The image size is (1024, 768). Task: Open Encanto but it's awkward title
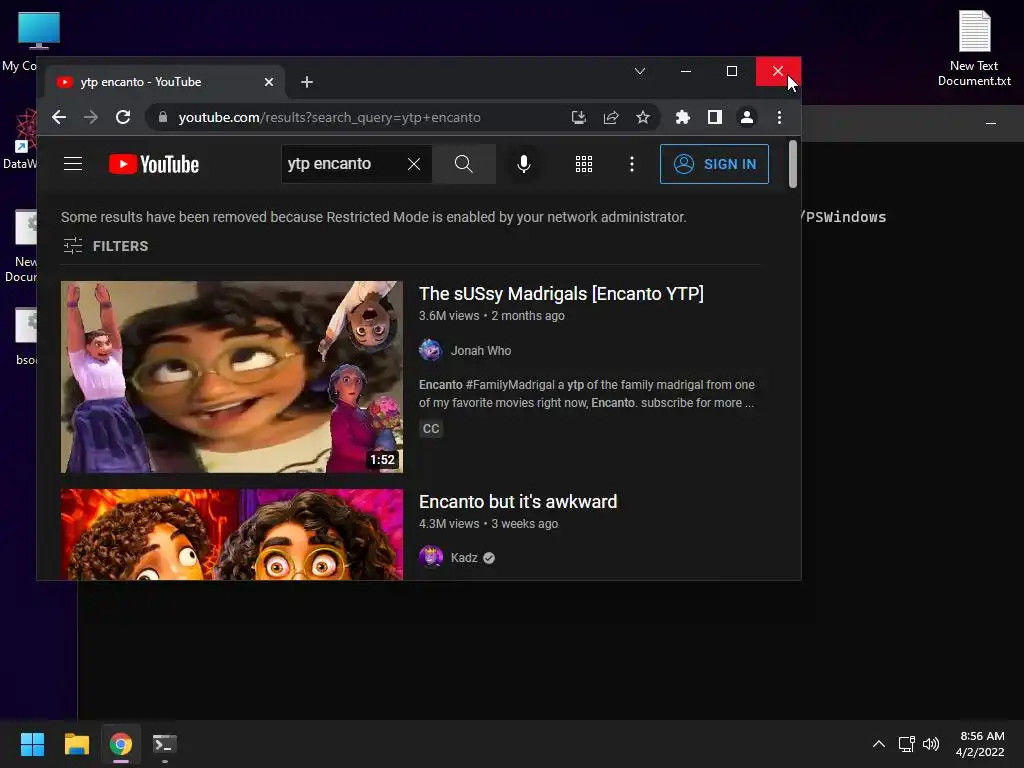[x=518, y=502]
